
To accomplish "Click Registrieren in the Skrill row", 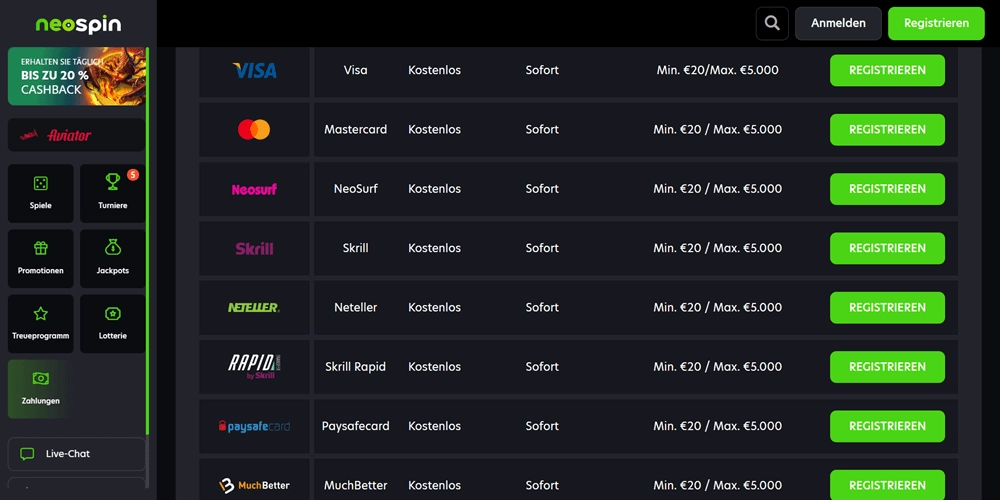I will coord(887,248).
